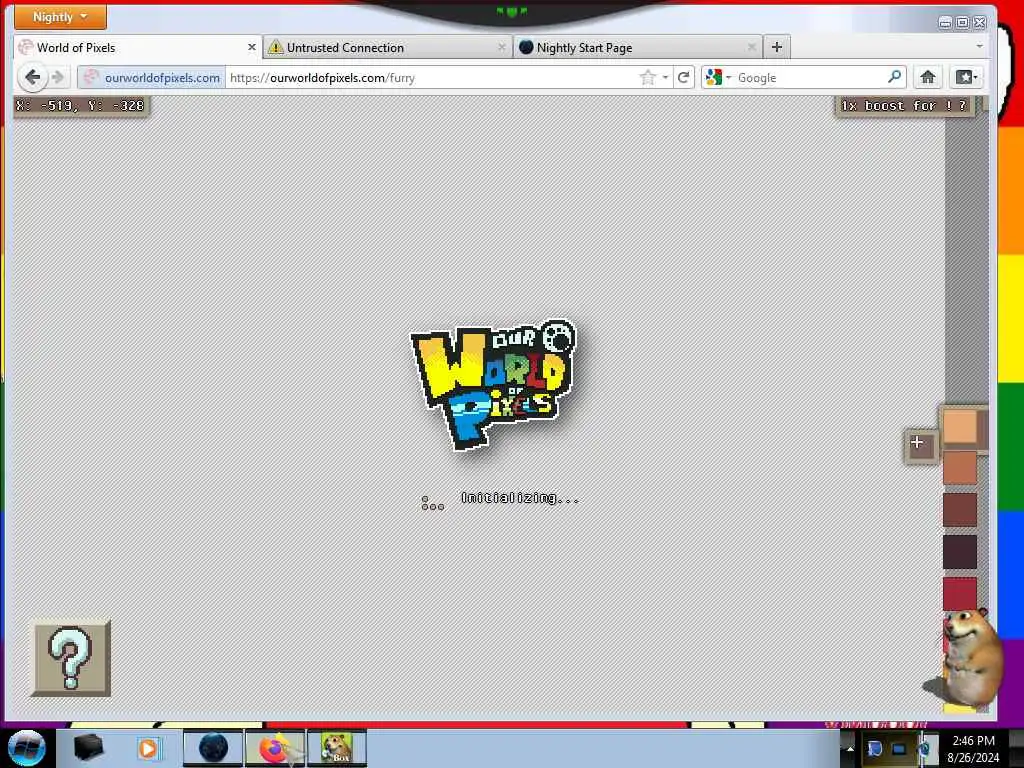Choose the crimson red color swatch
Image resolution: width=1024 pixels, height=768 pixels.
tap(959, 593)
